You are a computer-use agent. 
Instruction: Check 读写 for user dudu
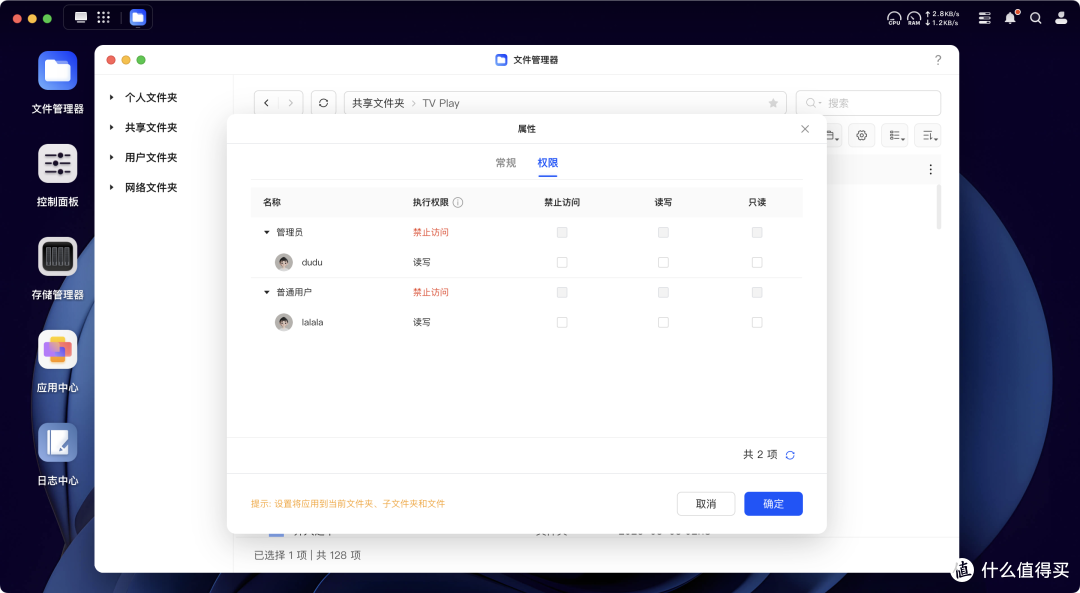[x=663, y=262]
